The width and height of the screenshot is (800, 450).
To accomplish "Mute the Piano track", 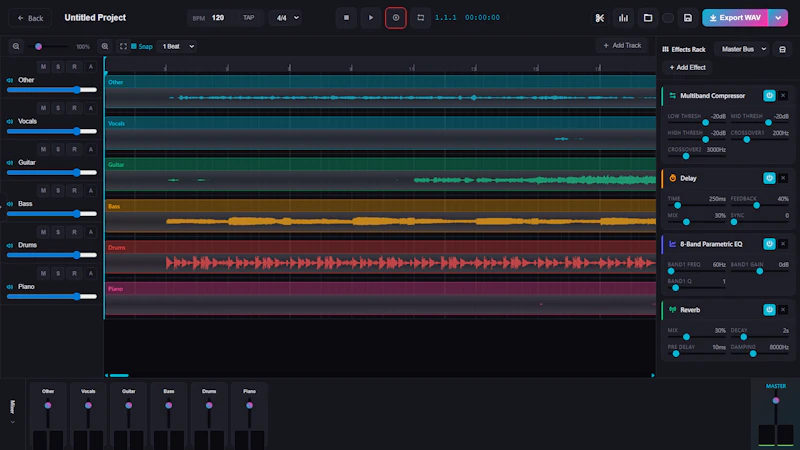I will [x=43, y=273].
